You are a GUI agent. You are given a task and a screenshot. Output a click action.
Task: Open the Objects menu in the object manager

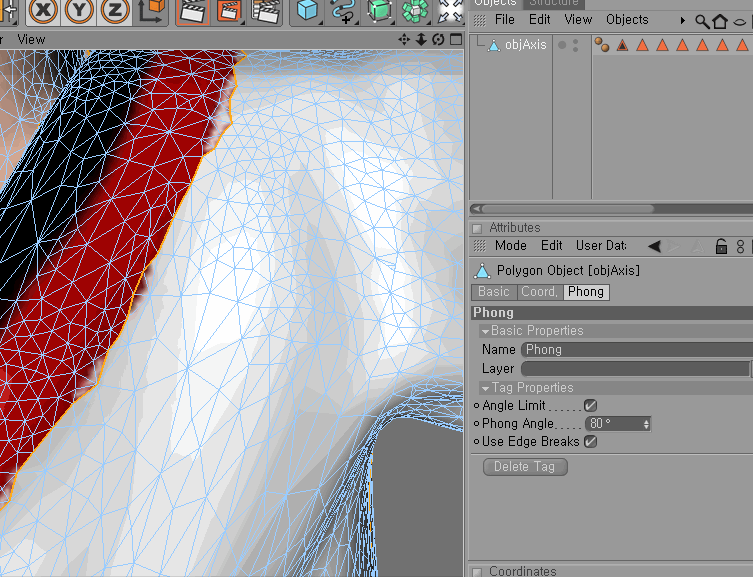tap(627, 19)
